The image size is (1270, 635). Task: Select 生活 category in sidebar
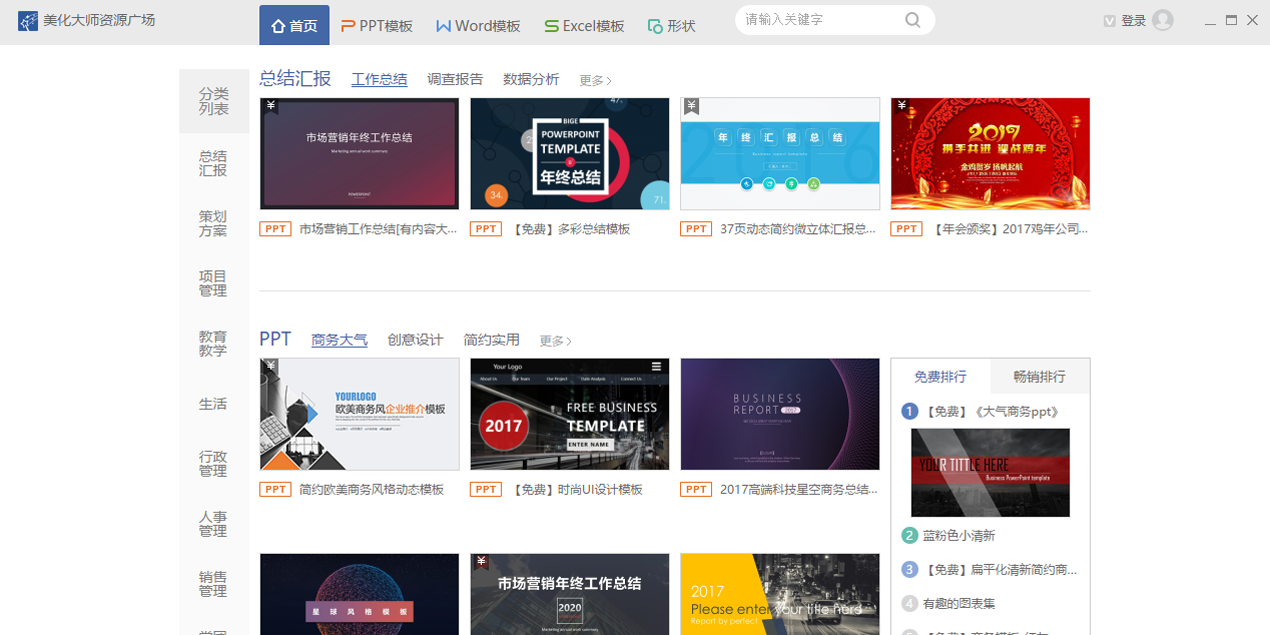point(213,404)
